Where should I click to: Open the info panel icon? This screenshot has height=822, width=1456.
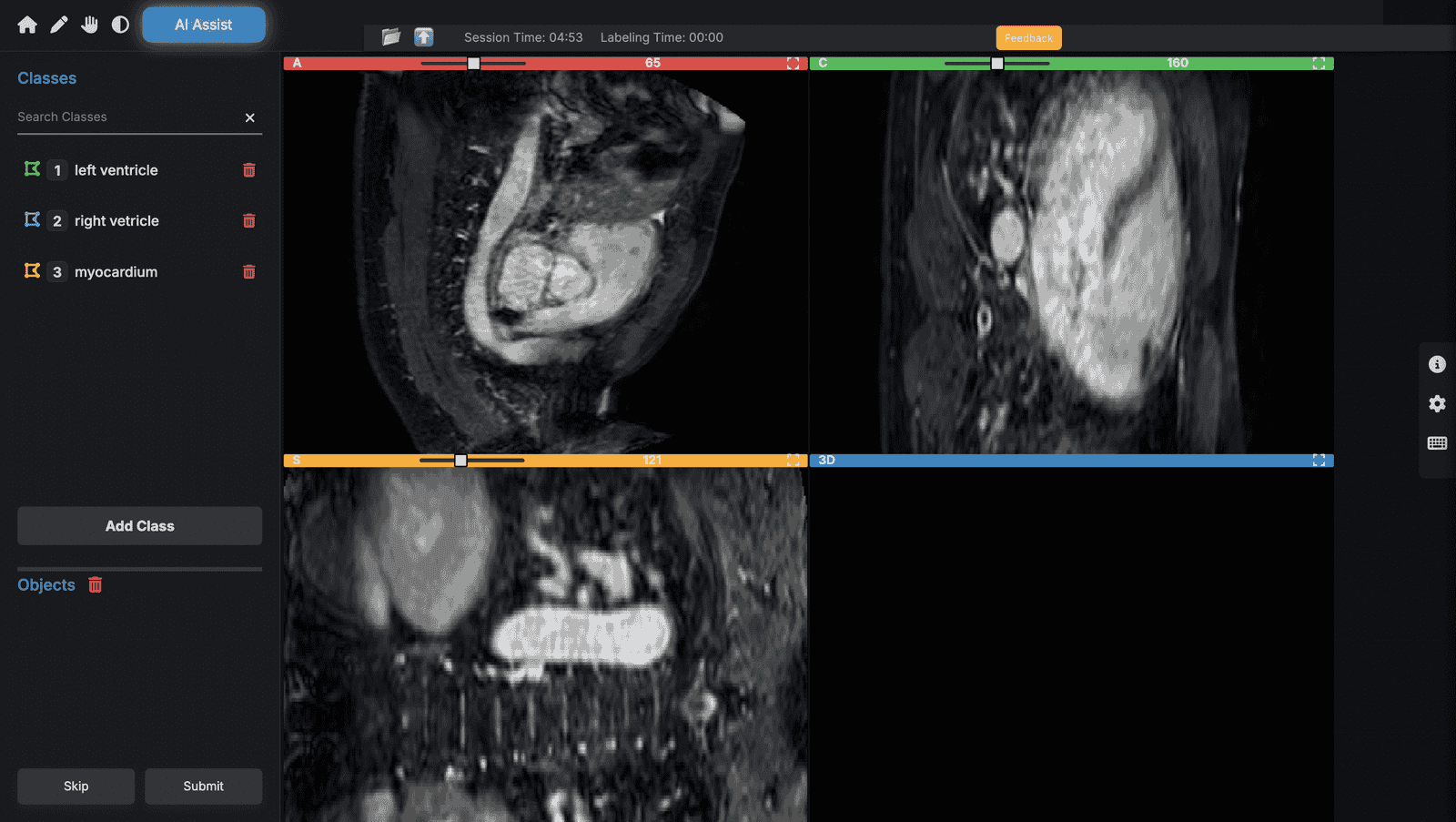[x=1437, y=364]
